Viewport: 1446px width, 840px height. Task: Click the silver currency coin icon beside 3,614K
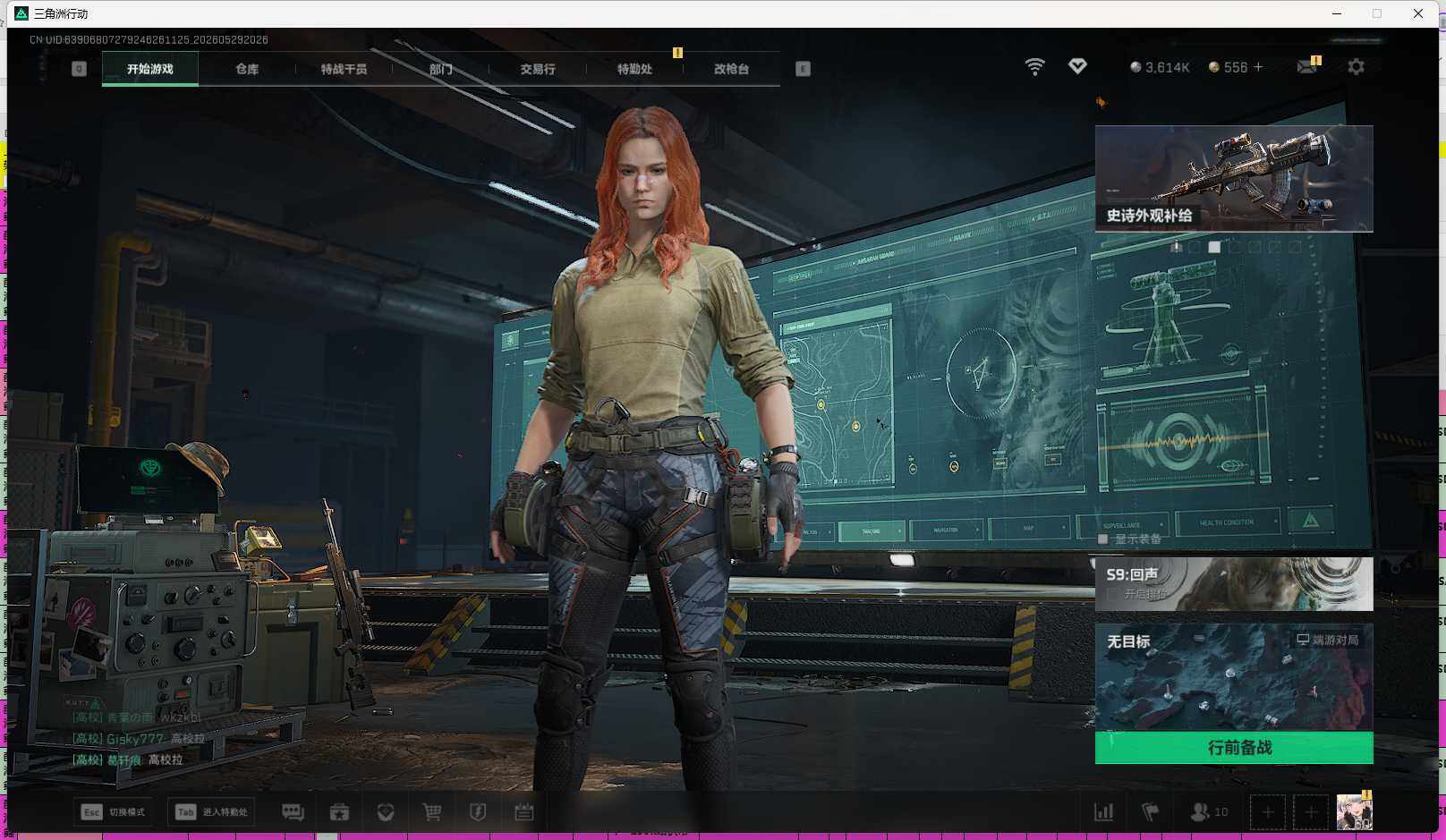click(1136, 67)
